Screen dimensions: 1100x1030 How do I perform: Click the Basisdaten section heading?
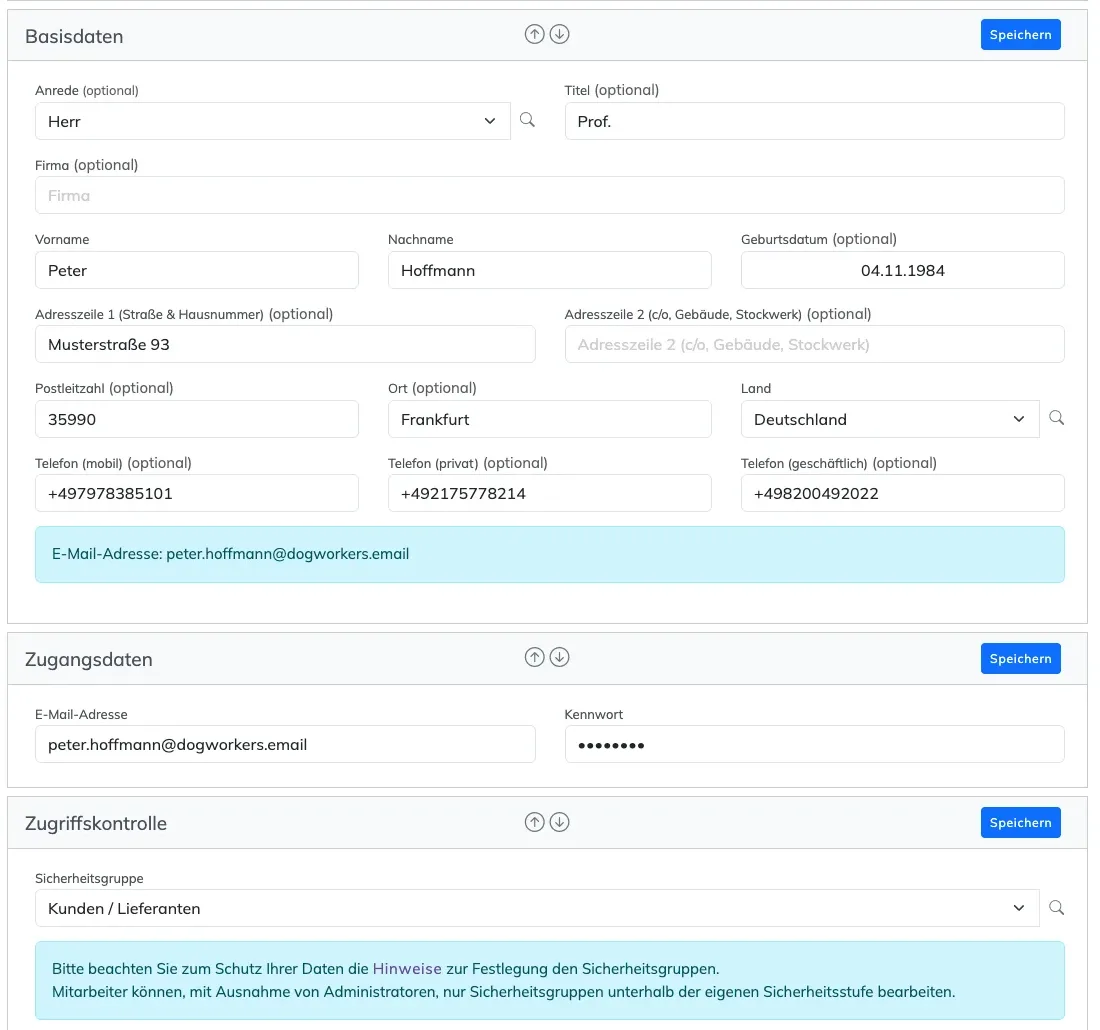[x=74, y=36]
